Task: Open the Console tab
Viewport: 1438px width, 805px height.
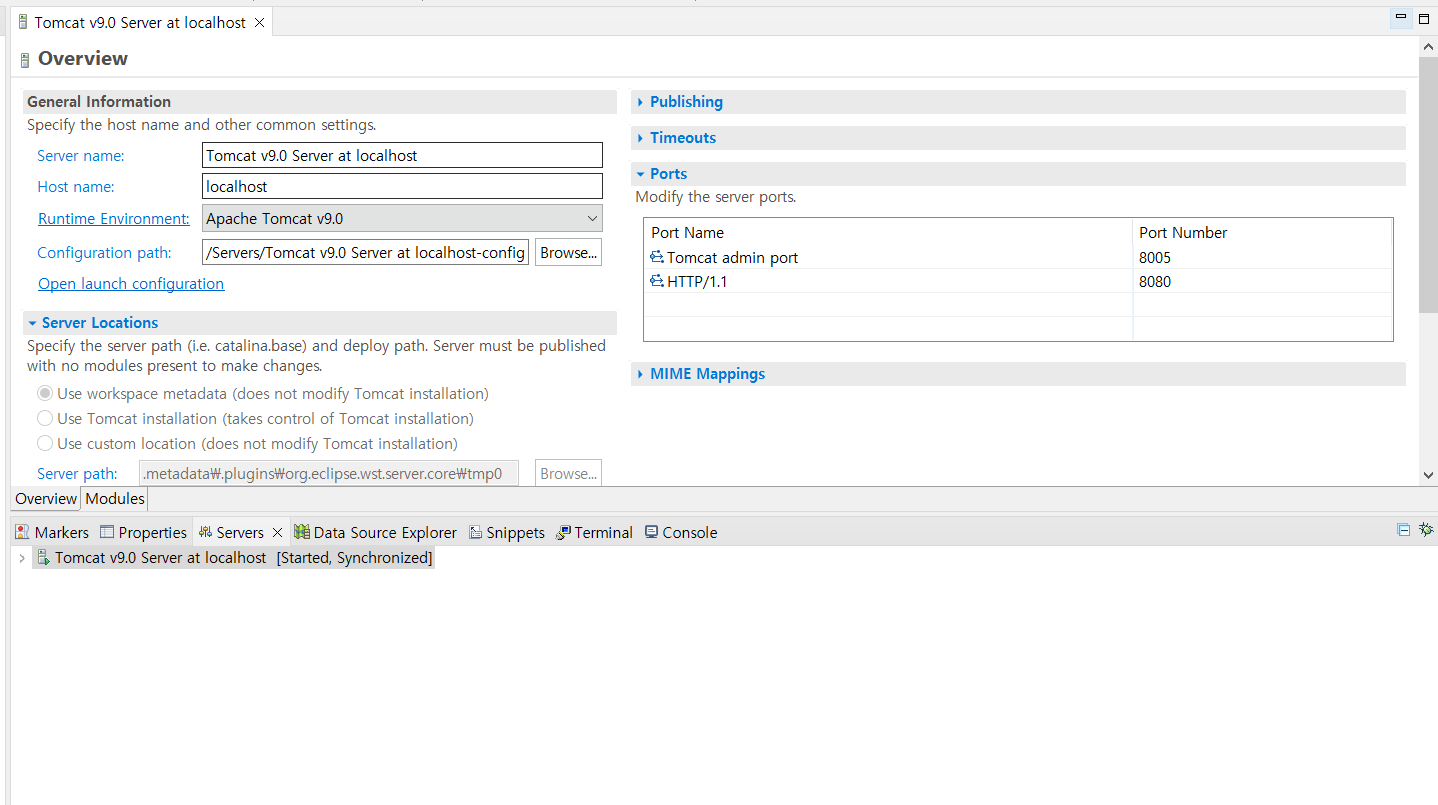Action: [x=681, y=532]
